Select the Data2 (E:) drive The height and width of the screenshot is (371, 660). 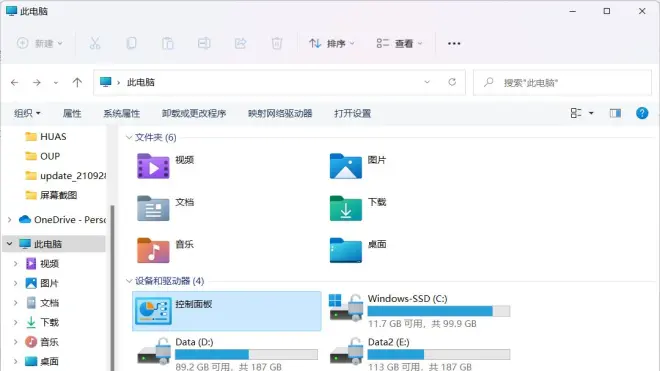coord(420,354)
